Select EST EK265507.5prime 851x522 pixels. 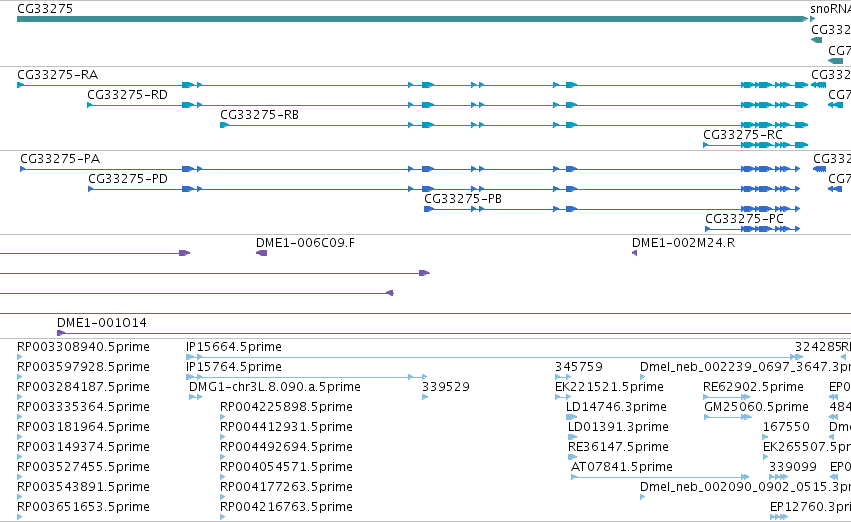[x=806, y=447]
